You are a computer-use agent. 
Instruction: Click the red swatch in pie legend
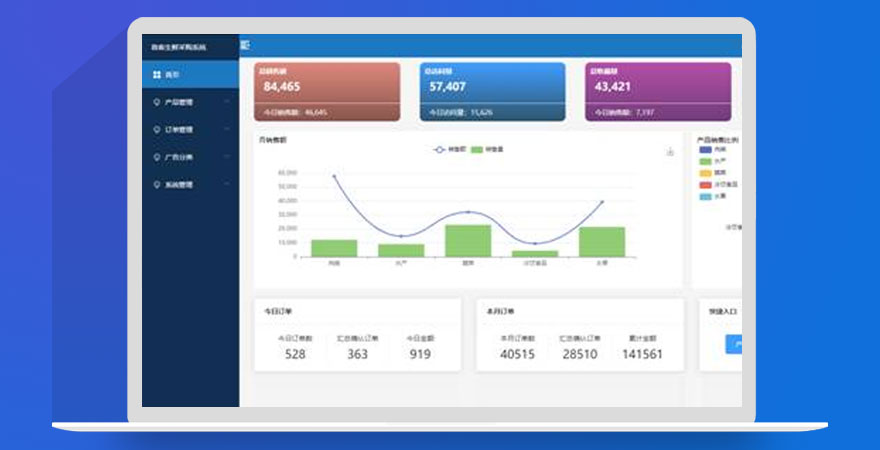pyautogui.click(x=705, y=184)
